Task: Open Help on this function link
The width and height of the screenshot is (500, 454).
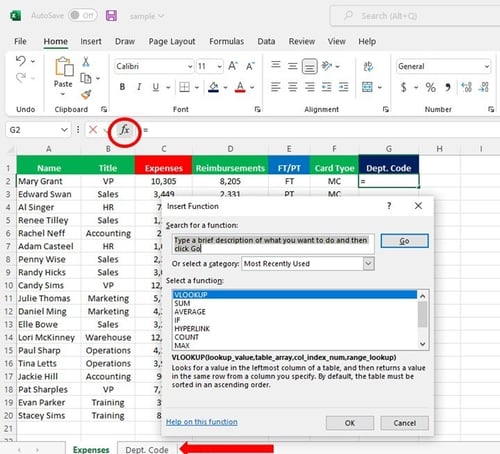Action: click(x=202, y=422)
